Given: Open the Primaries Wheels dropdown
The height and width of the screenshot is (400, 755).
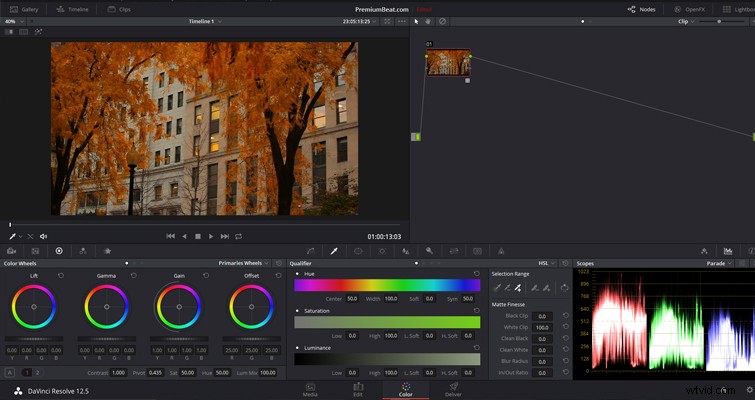Looking at the screenshot, I should tap(244, 263).
